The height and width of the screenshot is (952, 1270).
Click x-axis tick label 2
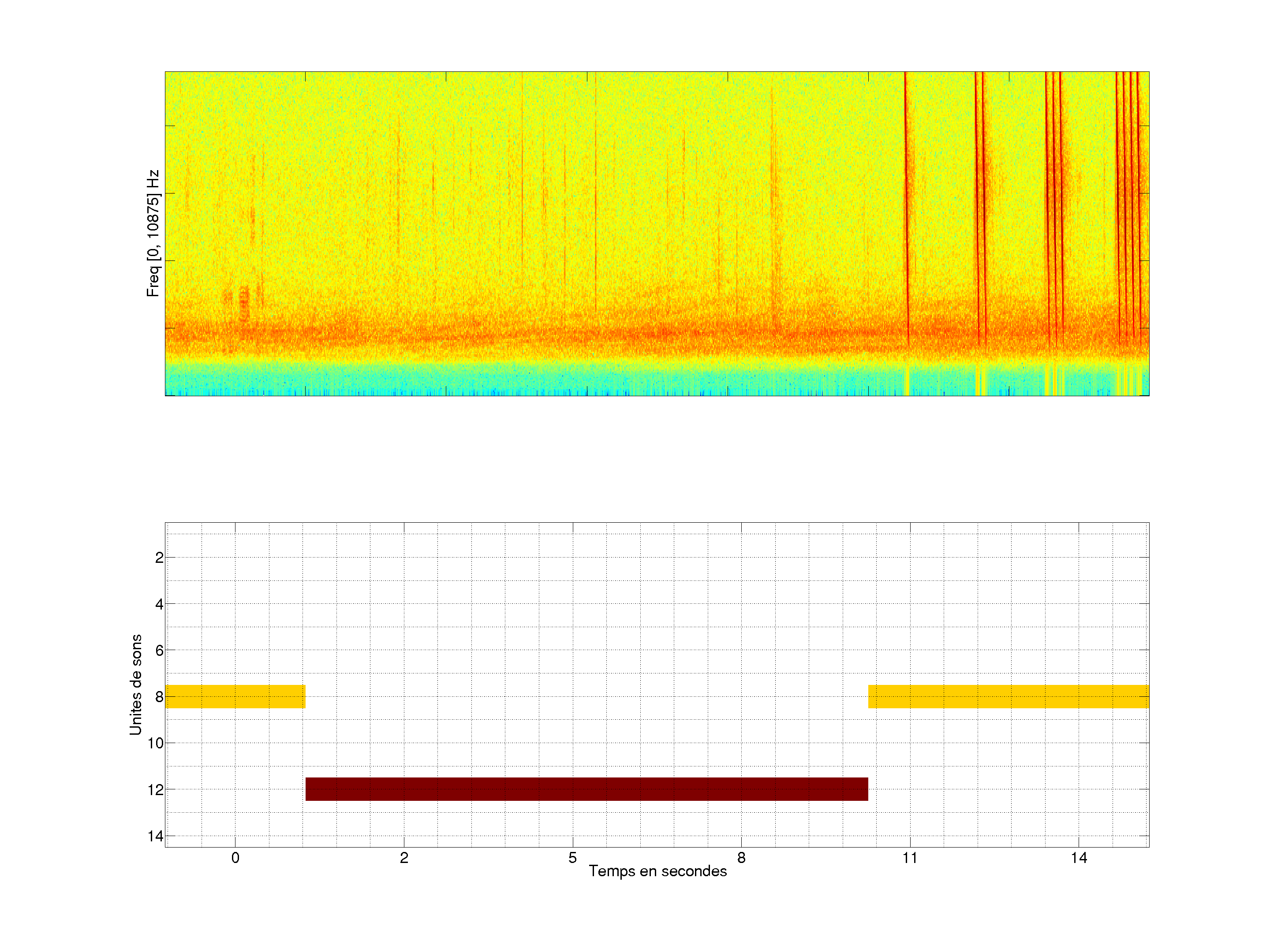pos(403,858)
